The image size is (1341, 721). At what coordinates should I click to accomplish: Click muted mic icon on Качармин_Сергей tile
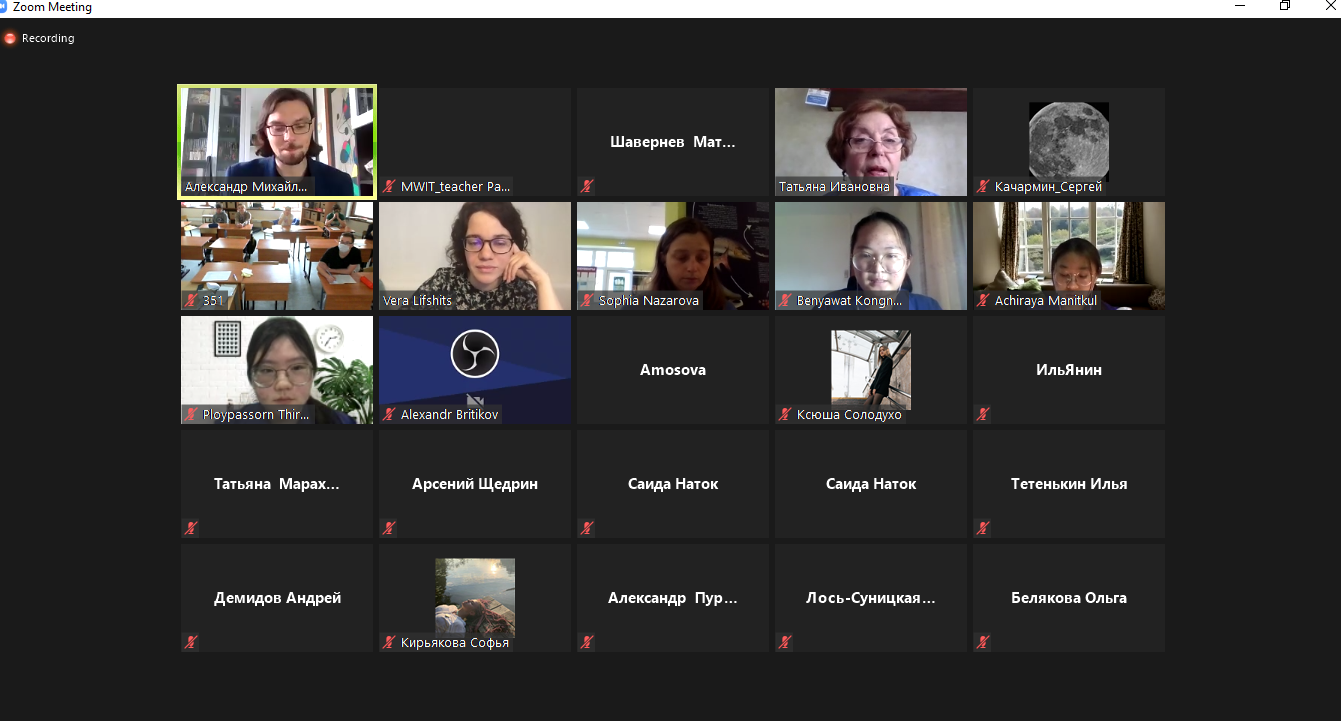tap(984, 187)
